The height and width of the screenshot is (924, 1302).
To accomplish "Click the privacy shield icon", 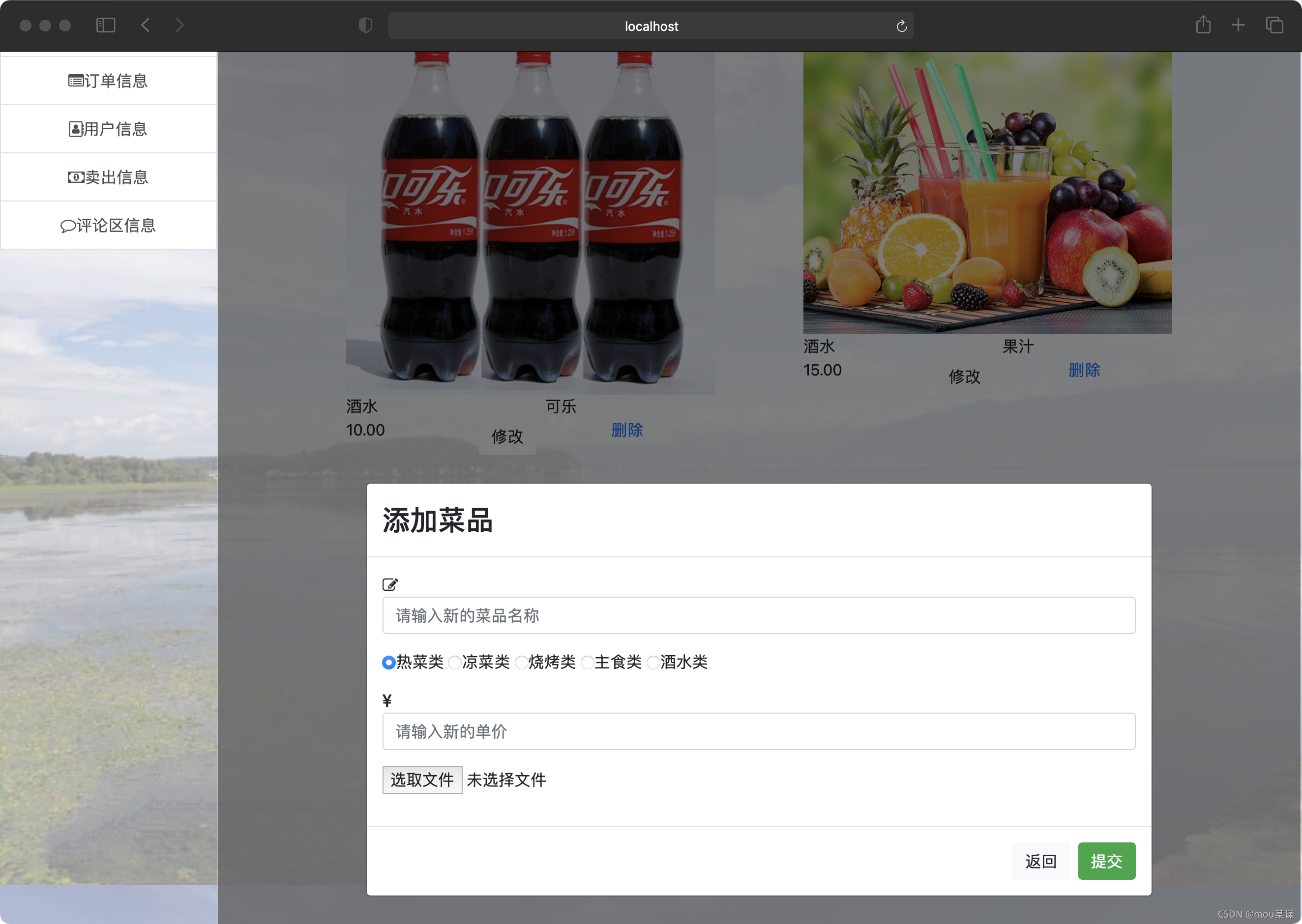I will click(x=365, y=25).
